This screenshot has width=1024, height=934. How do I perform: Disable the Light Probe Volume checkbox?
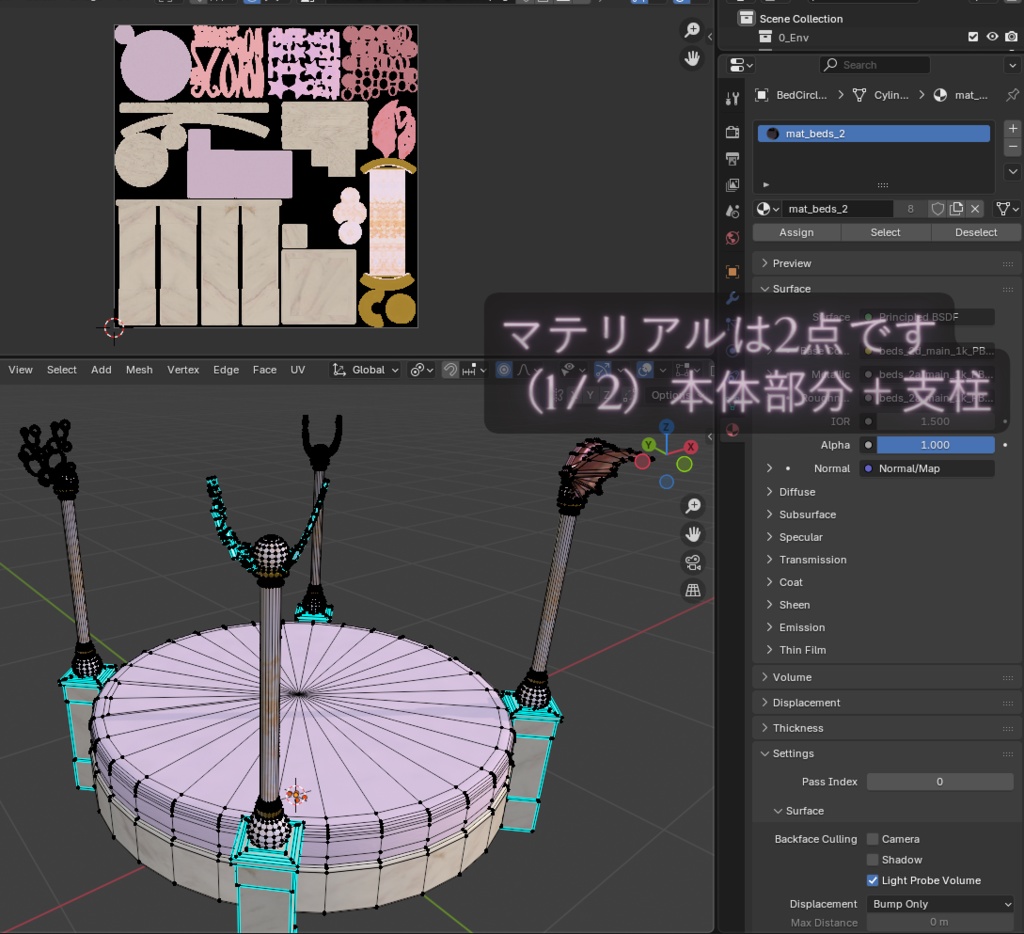(873, 880)
